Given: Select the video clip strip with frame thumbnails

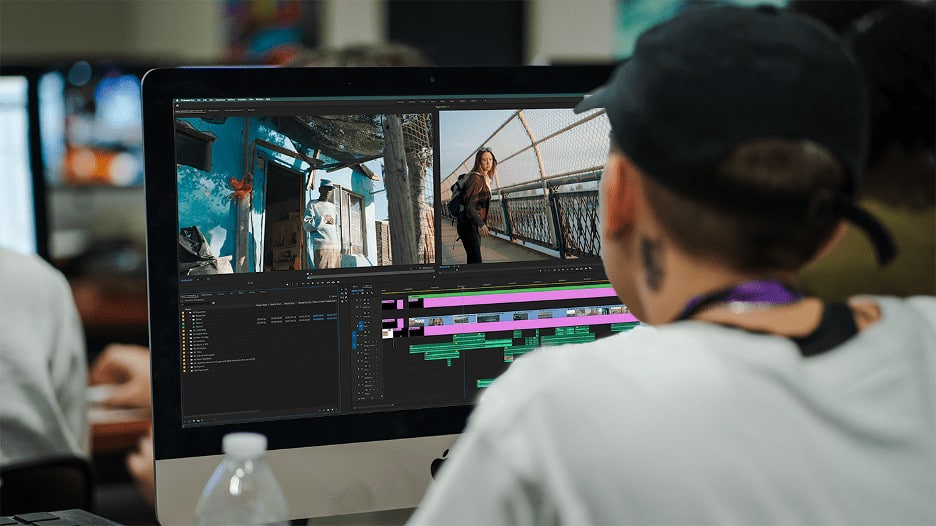Looking at the screenshot, I should [518, 316].
